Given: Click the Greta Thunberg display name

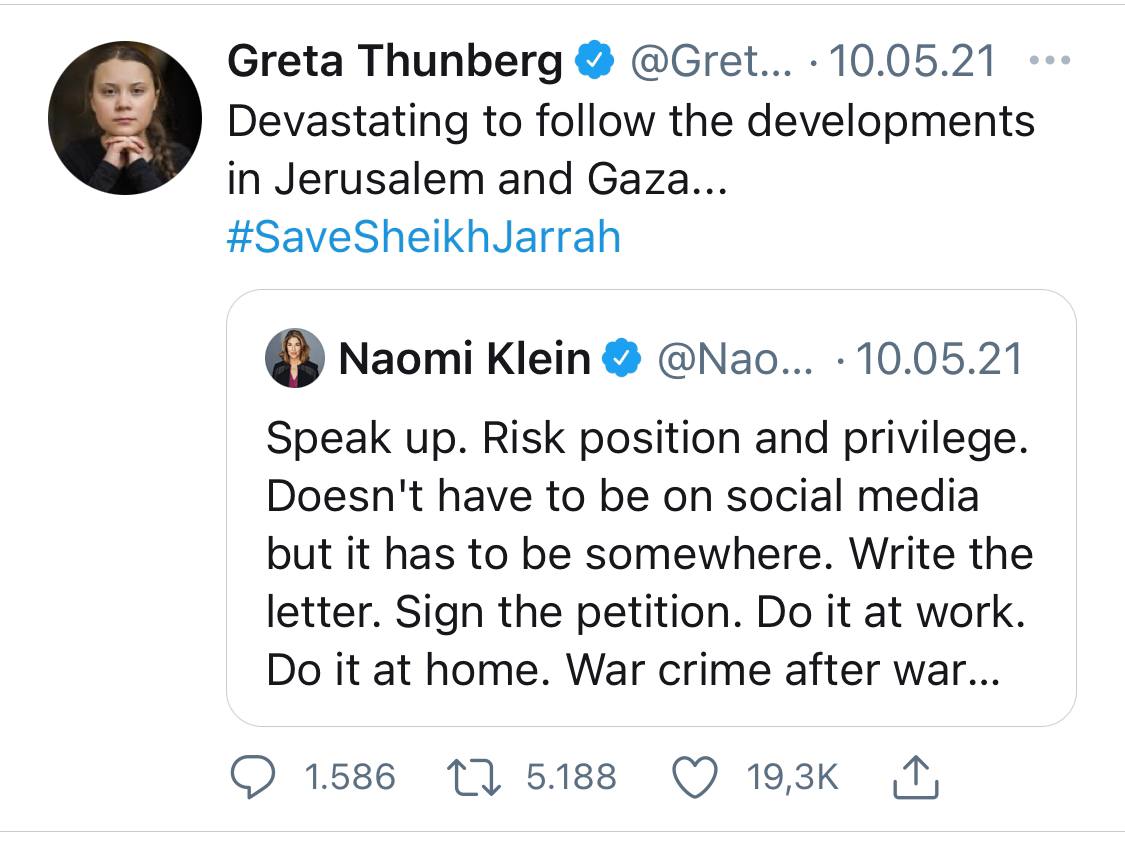Looking at the screenshot, I should click(x=395, y=60).
